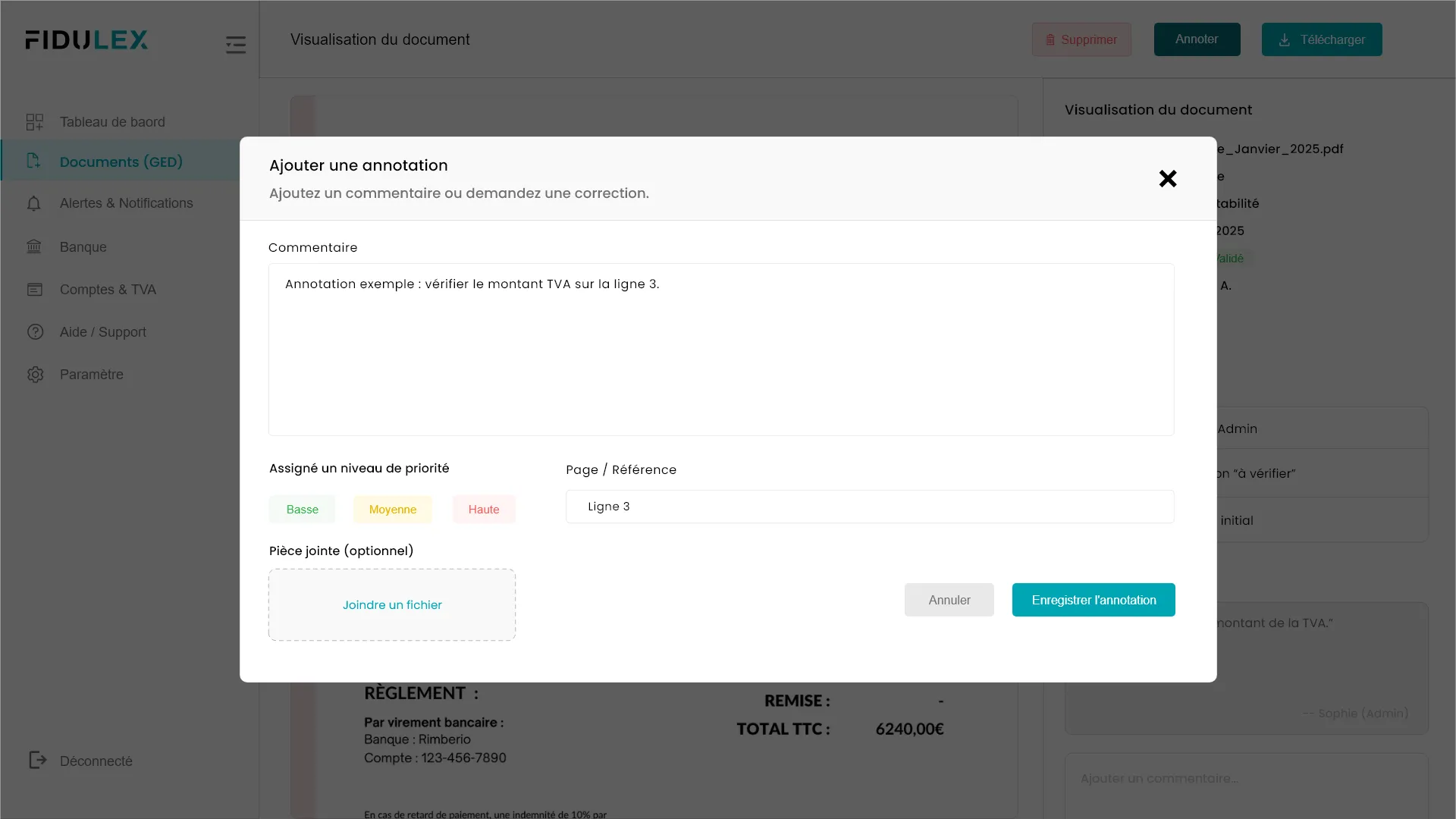The width and height of the screenshot is (1456, 819).
Task: Click the Déconnecté logout icon
Action: (37, 760)
